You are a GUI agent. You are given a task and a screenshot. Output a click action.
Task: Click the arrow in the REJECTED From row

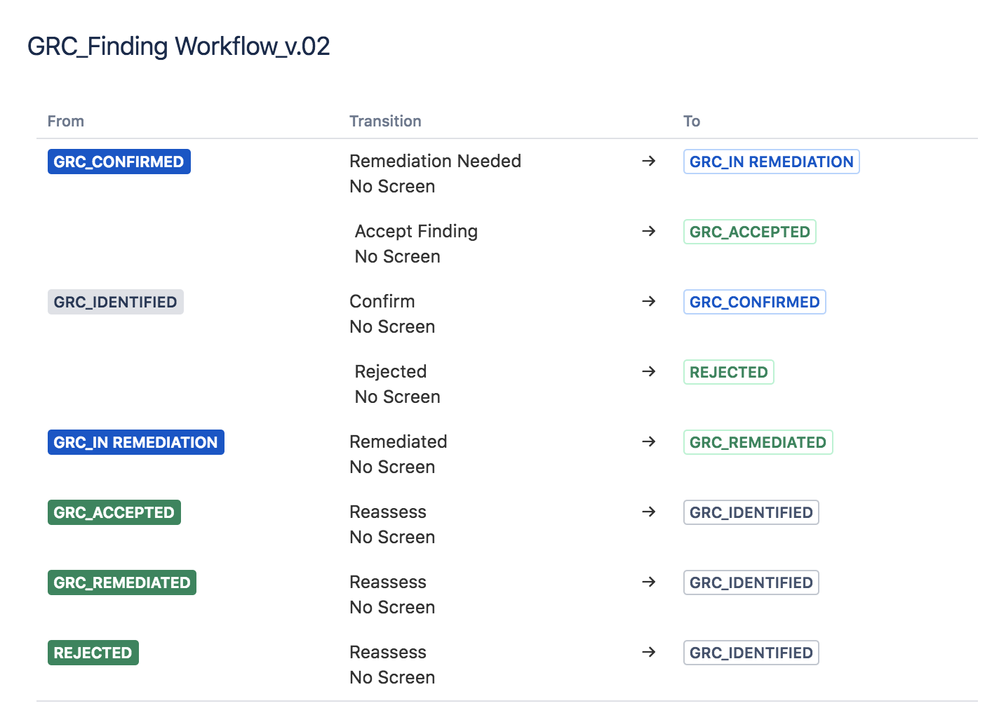pyautogui.click(x=649, y=652)
